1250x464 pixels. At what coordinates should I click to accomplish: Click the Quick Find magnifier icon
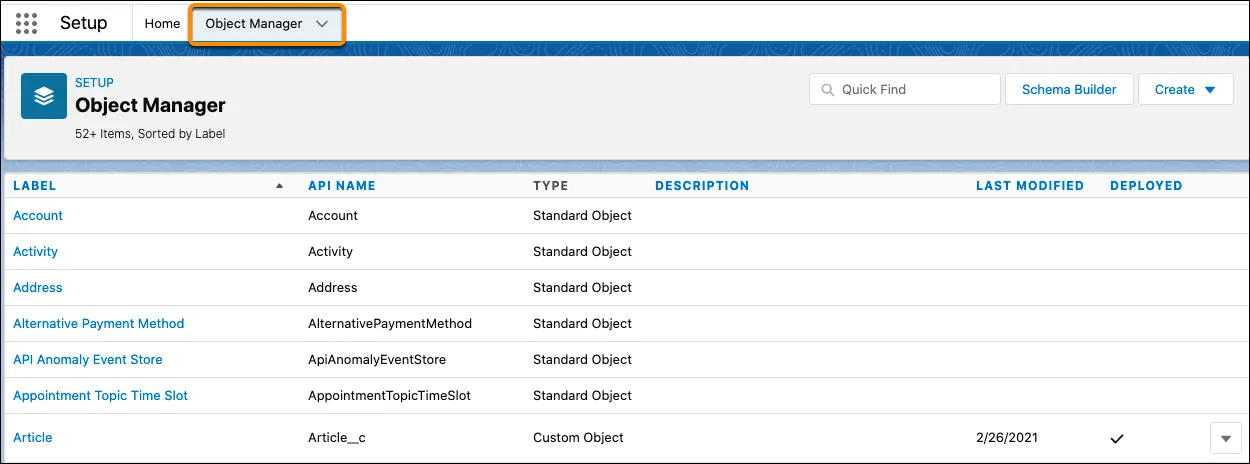pos(828,89)
